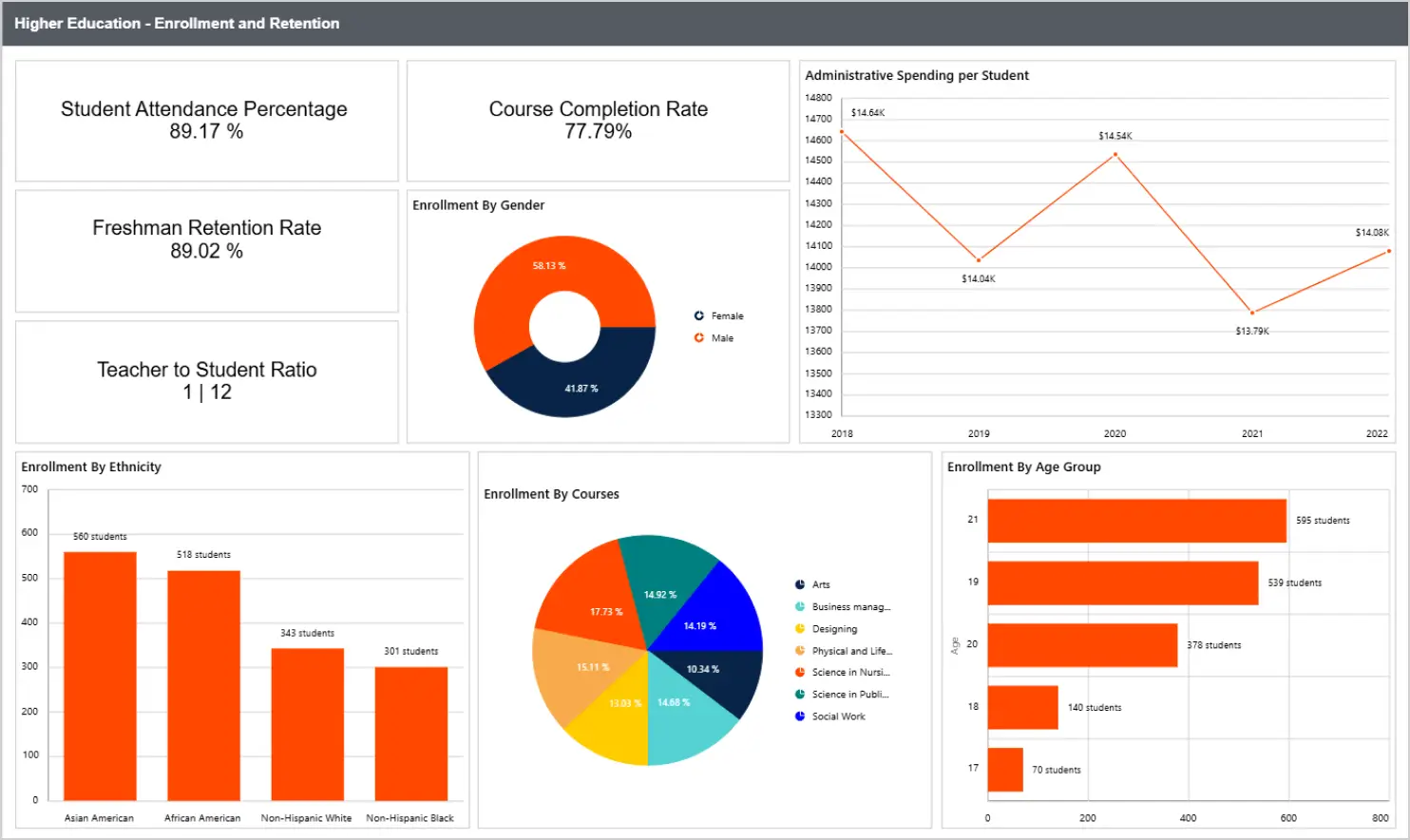The image size is (1410, 840).
Task: Click the Teacher to Student Ratio card
Action: point(206,381)
